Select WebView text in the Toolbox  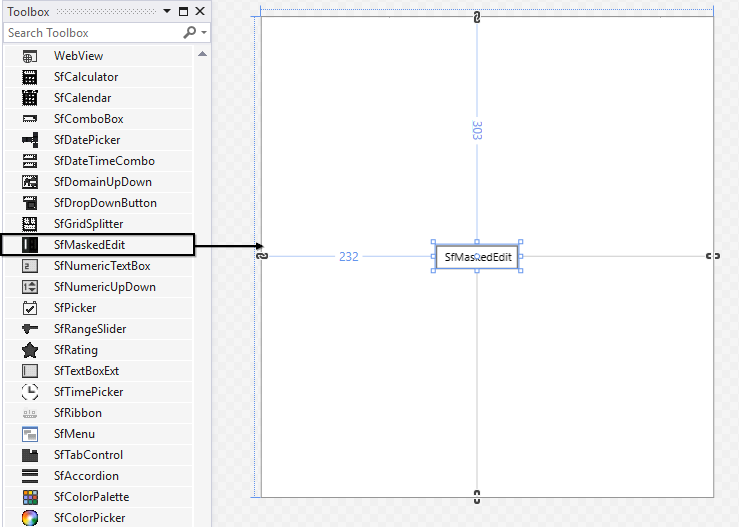coord(78,56)
